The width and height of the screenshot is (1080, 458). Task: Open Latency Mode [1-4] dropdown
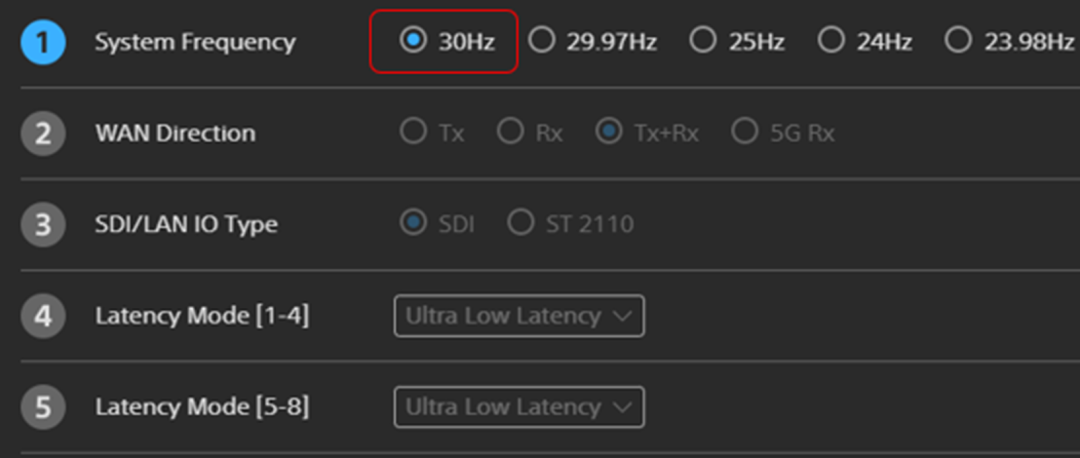(x=519, y=316)
